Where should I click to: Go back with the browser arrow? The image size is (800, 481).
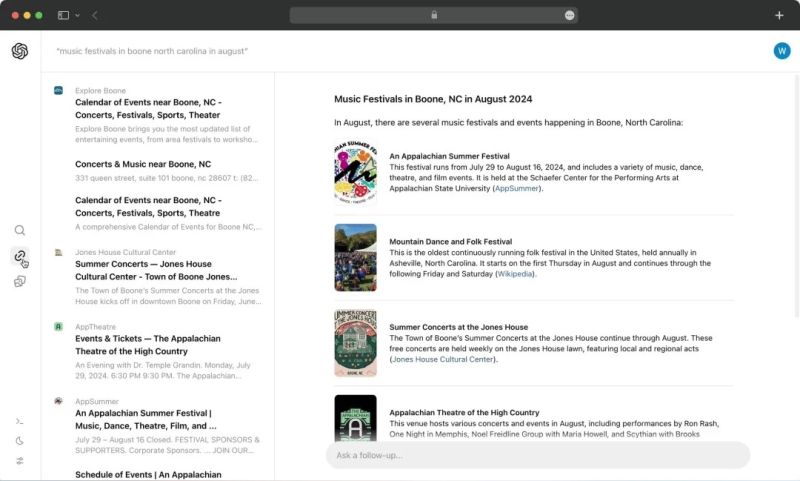(x=95, y=15)
